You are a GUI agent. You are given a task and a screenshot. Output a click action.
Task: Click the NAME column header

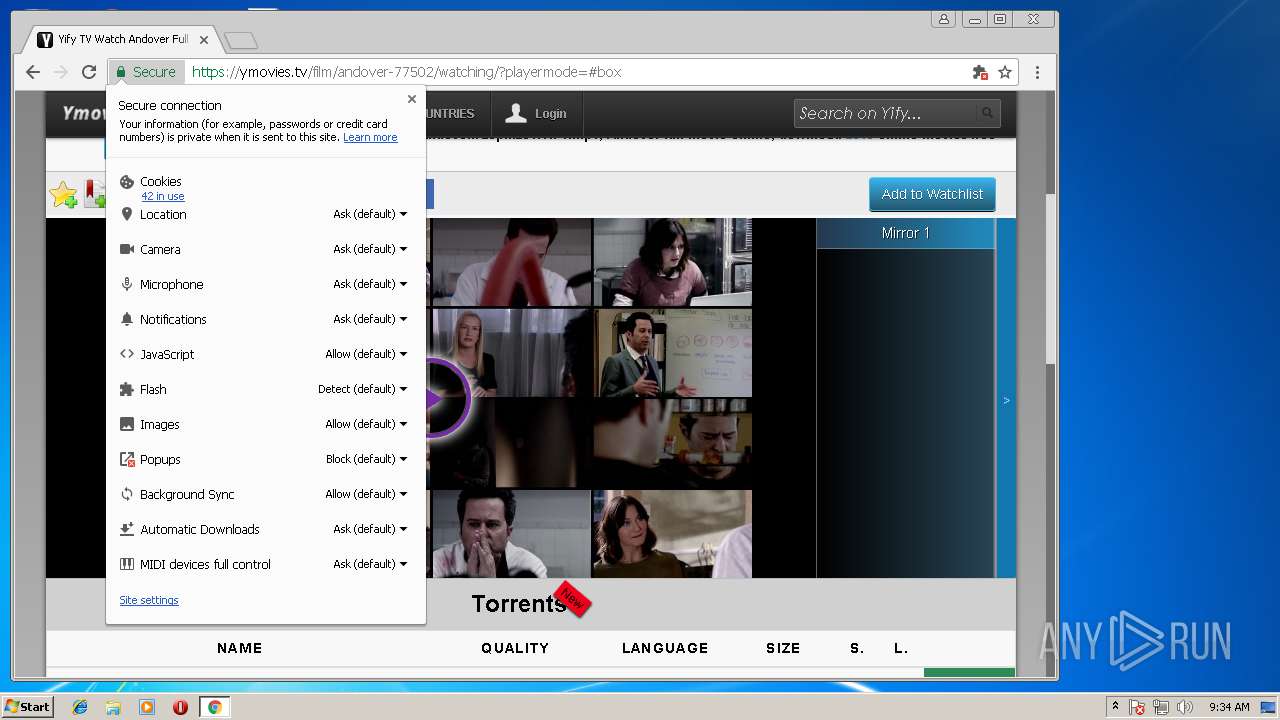click(x=240, y=648)
